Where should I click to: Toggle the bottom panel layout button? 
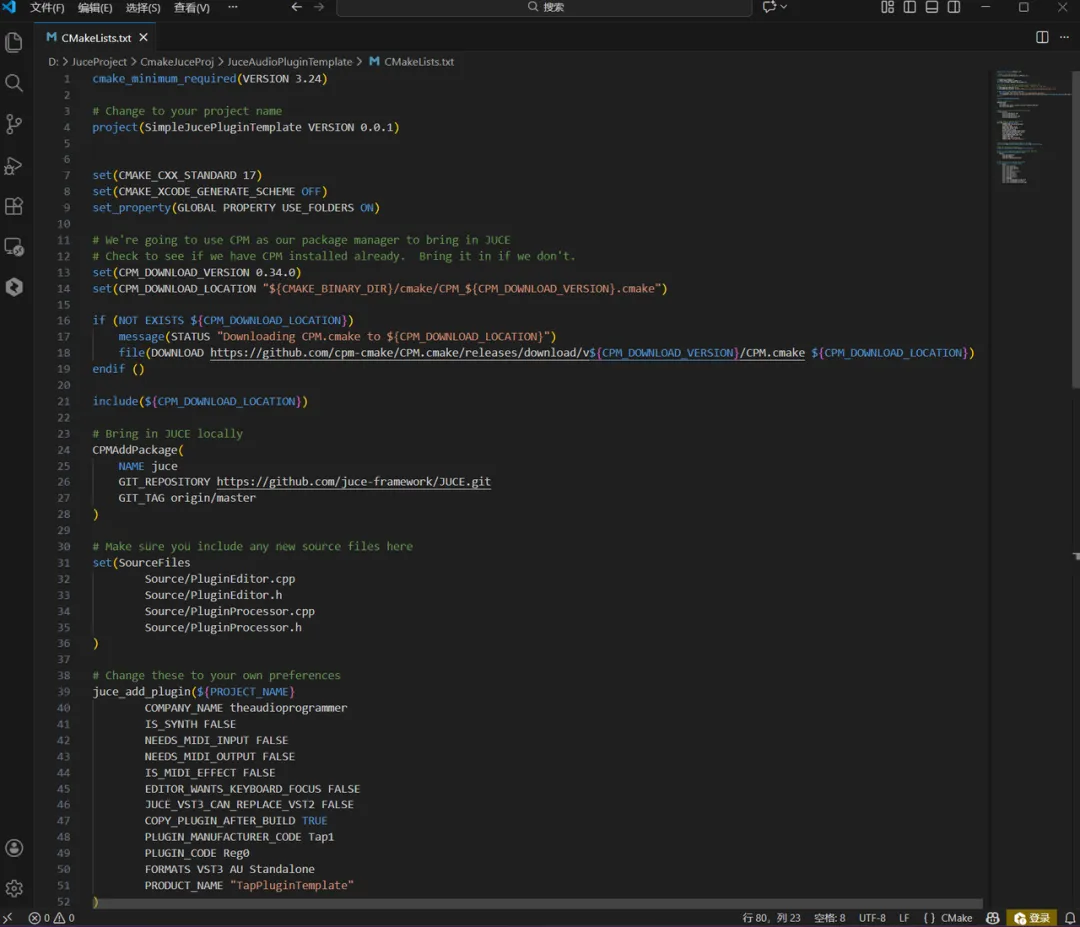click(x=932, y=7)
